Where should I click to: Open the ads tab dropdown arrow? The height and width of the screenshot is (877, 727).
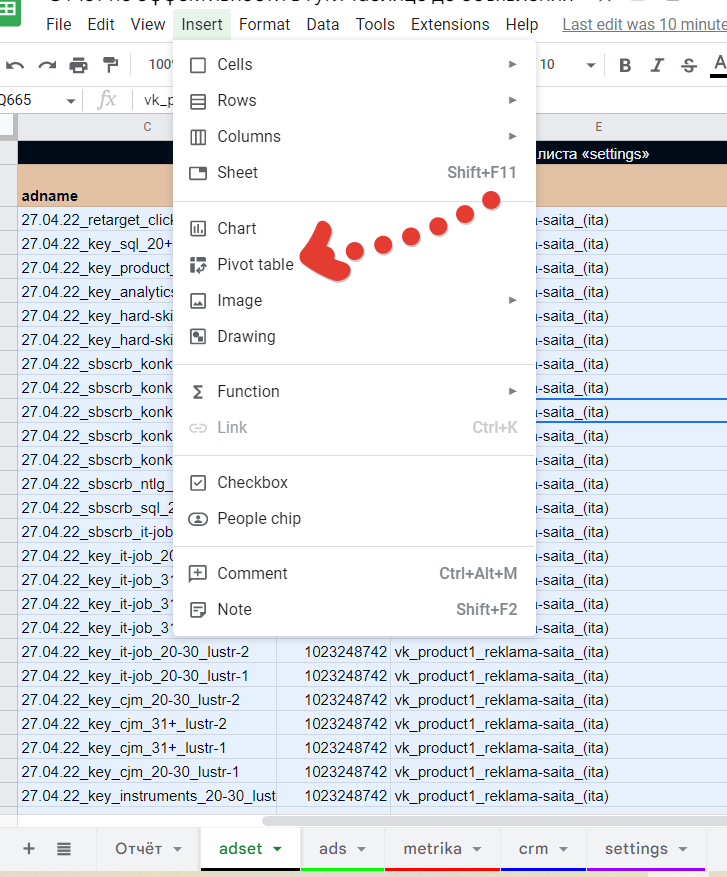coord(361,849)
